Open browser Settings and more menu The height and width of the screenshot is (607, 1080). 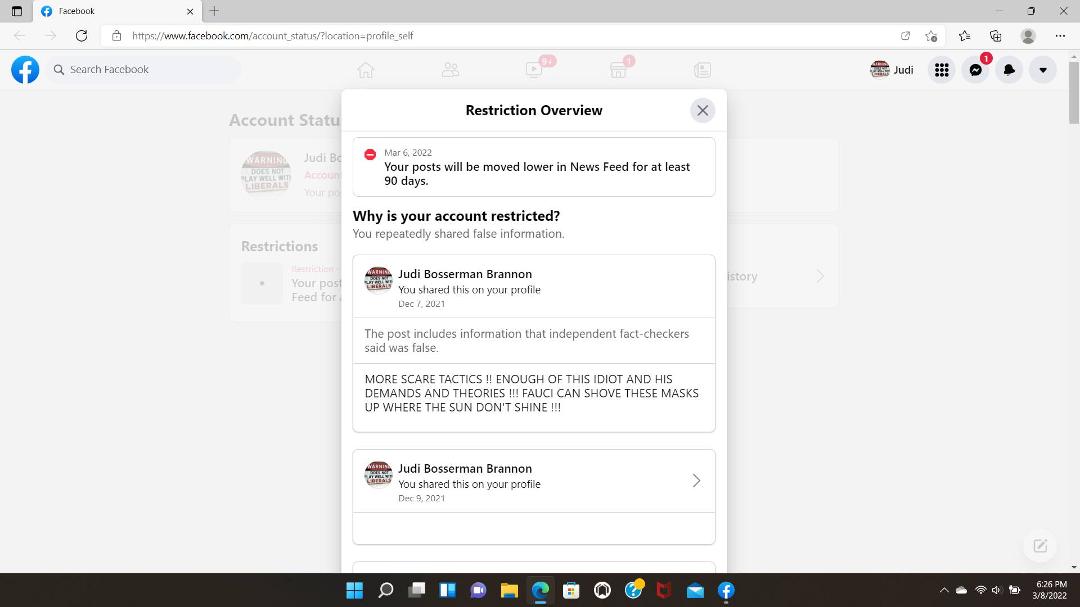1060,36
